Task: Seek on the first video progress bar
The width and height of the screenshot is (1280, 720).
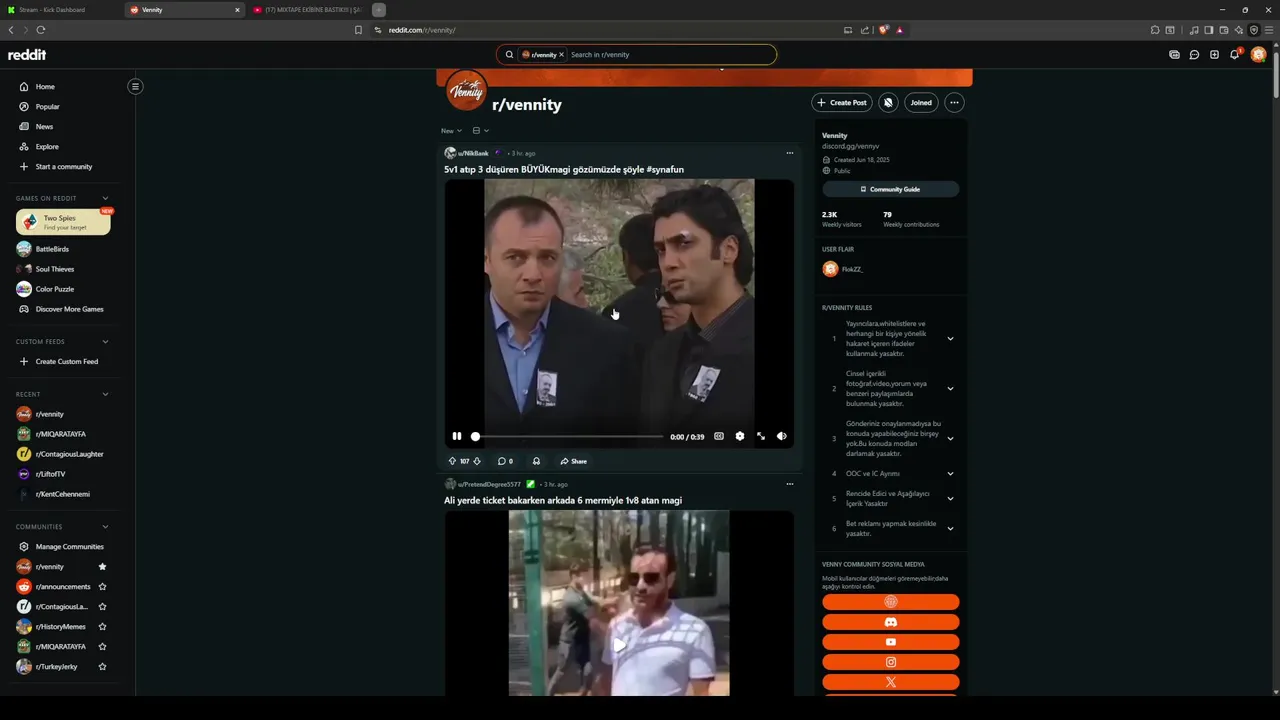Action: click(567, 436)
